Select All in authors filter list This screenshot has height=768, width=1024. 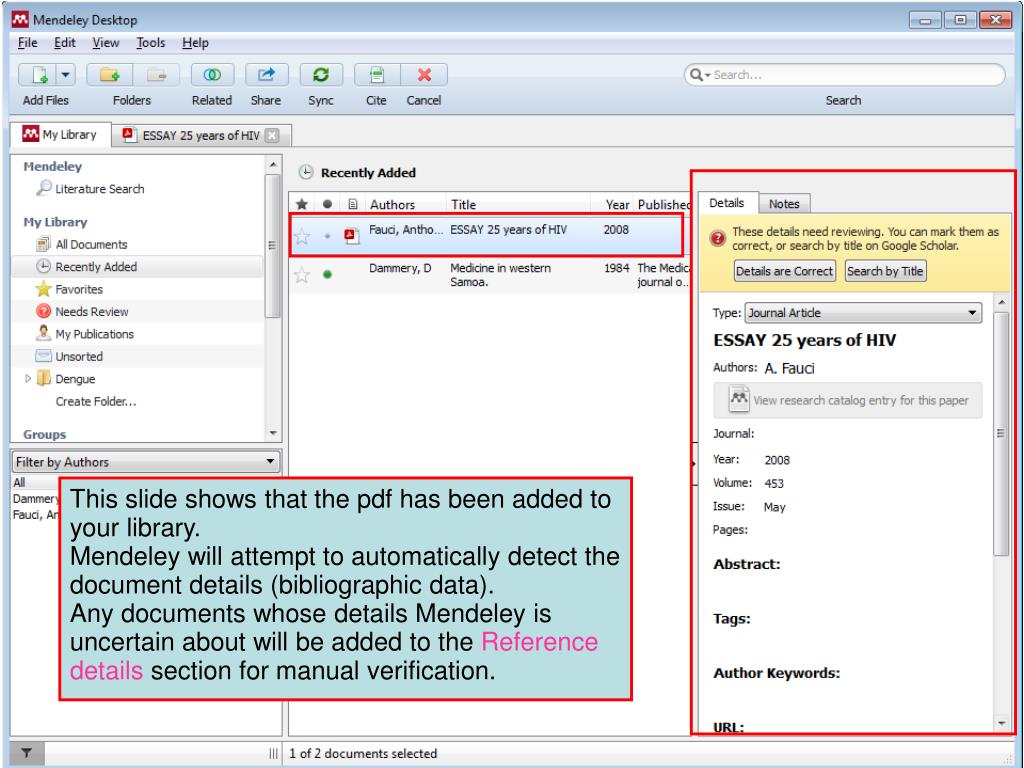coord(20,483)
